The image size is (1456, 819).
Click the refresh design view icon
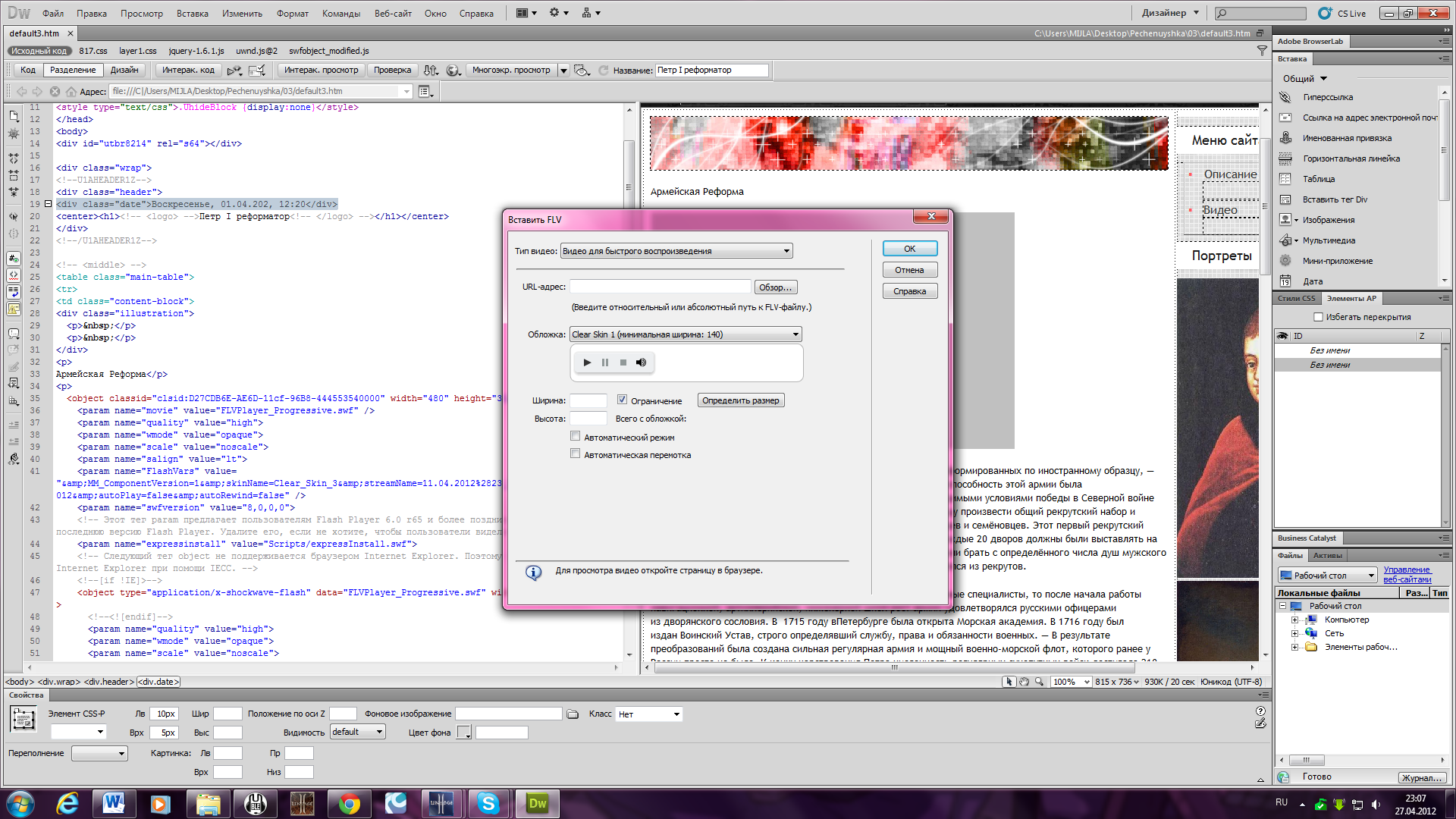click(604, 71)
